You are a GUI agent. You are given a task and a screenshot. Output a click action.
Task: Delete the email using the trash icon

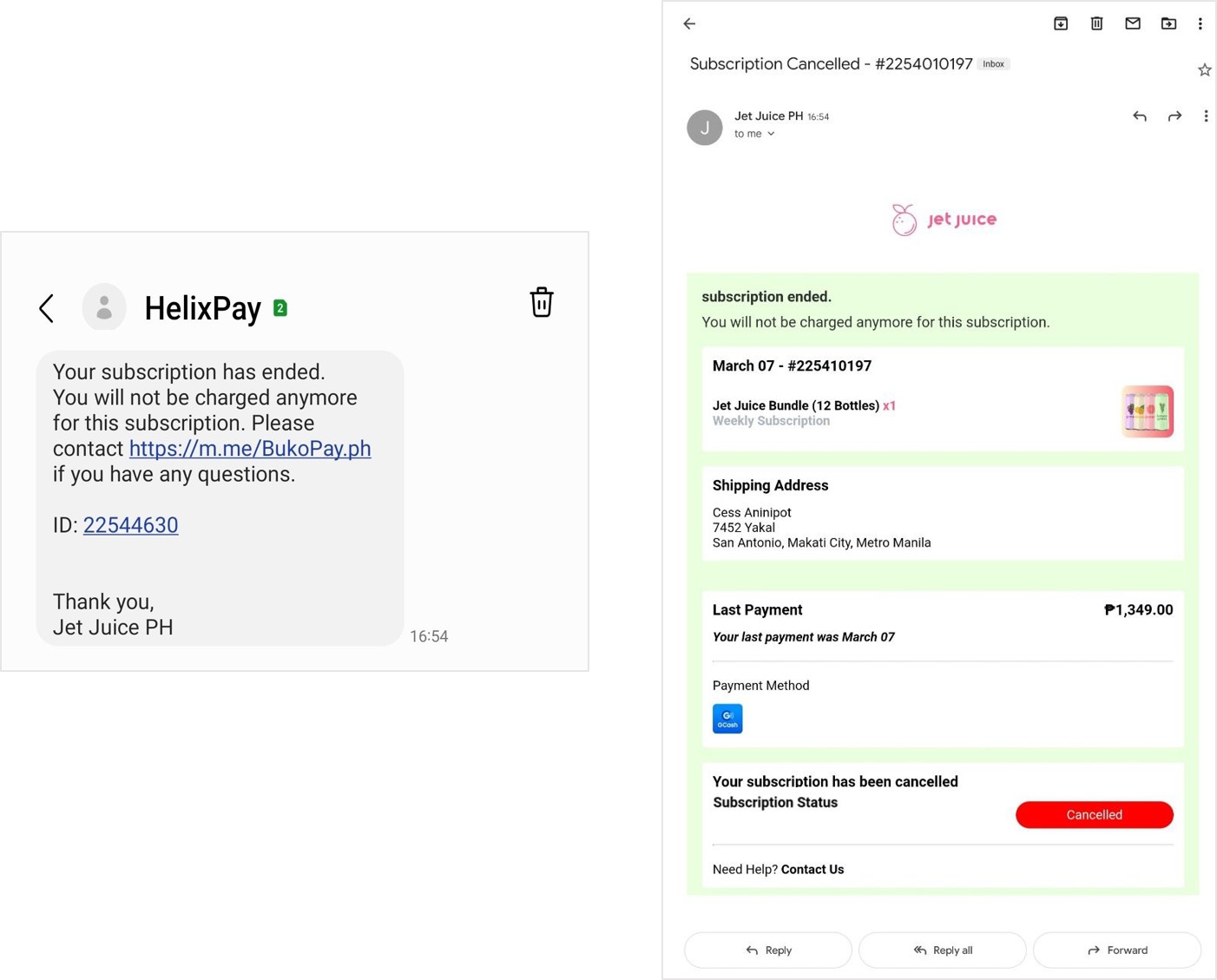pyautogui.click(x=1096, y=23)
